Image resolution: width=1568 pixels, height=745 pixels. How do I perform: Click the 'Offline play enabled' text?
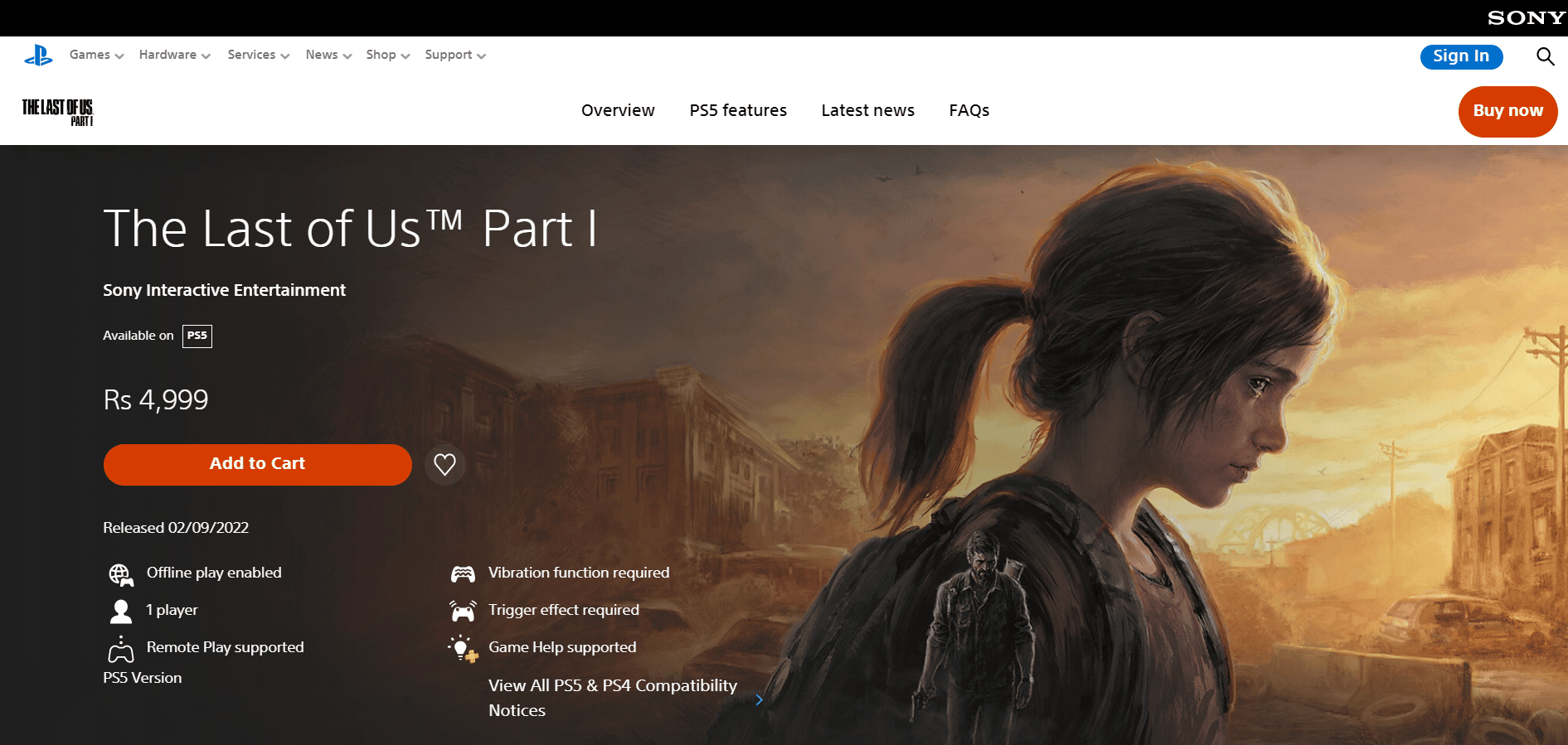[214, 573]
